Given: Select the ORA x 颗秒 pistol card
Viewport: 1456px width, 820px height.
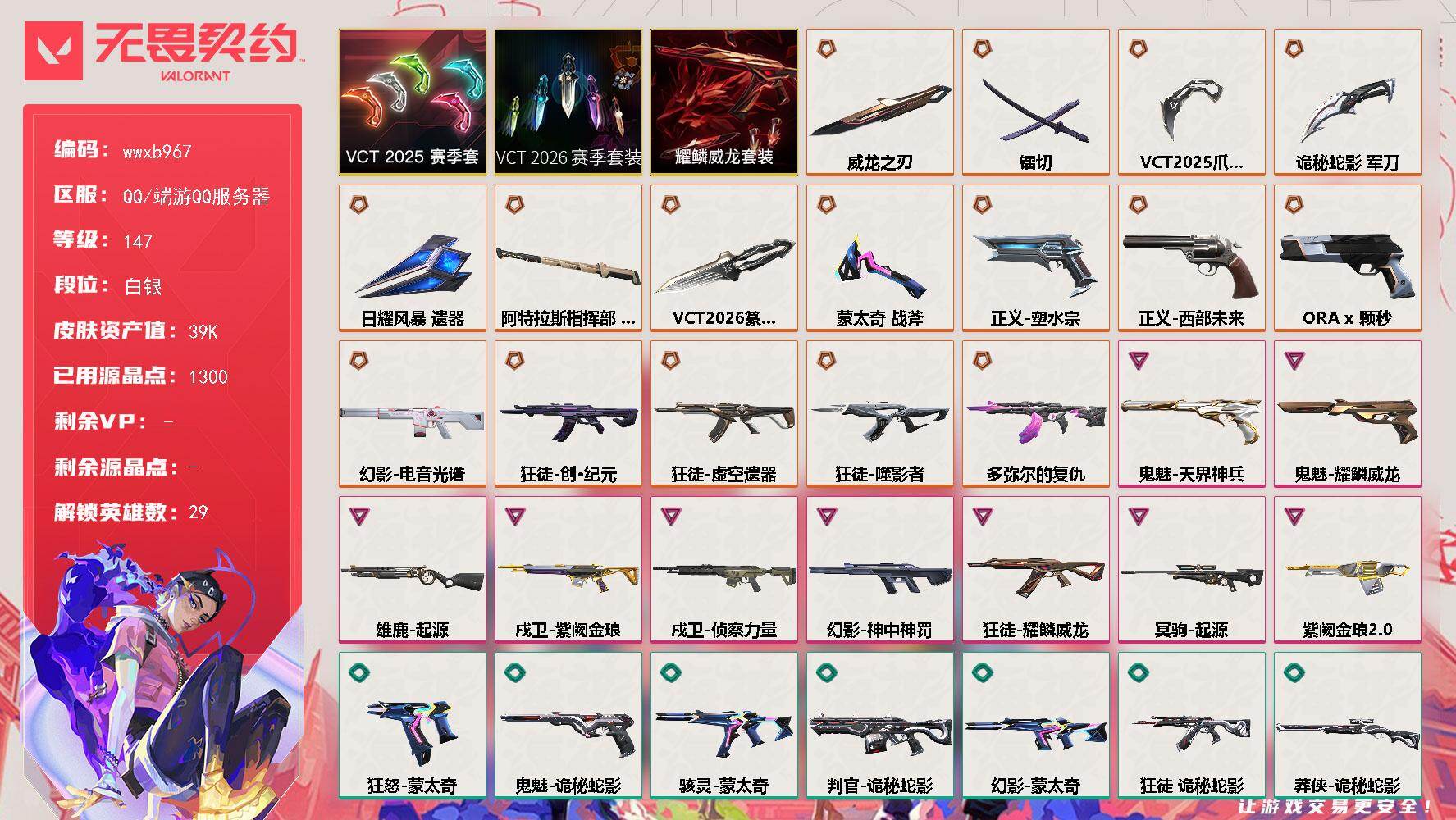Looking at the screenshot, I should pos(1347,257).
